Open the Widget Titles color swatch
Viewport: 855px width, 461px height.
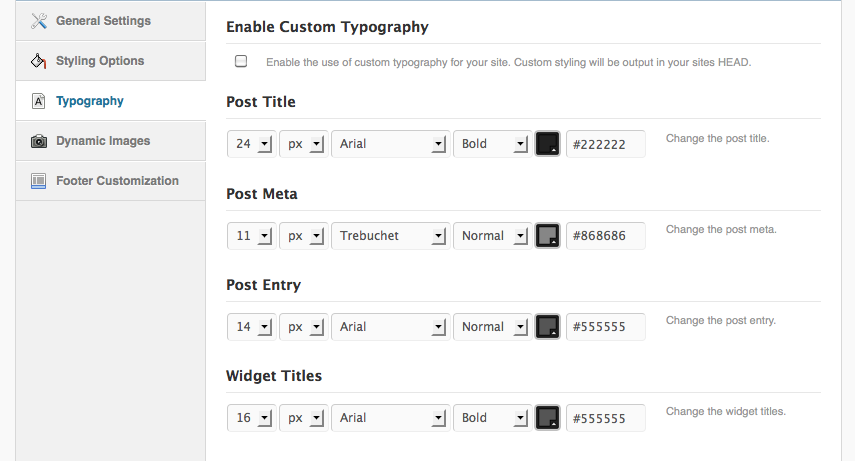[x=547, y=418]
